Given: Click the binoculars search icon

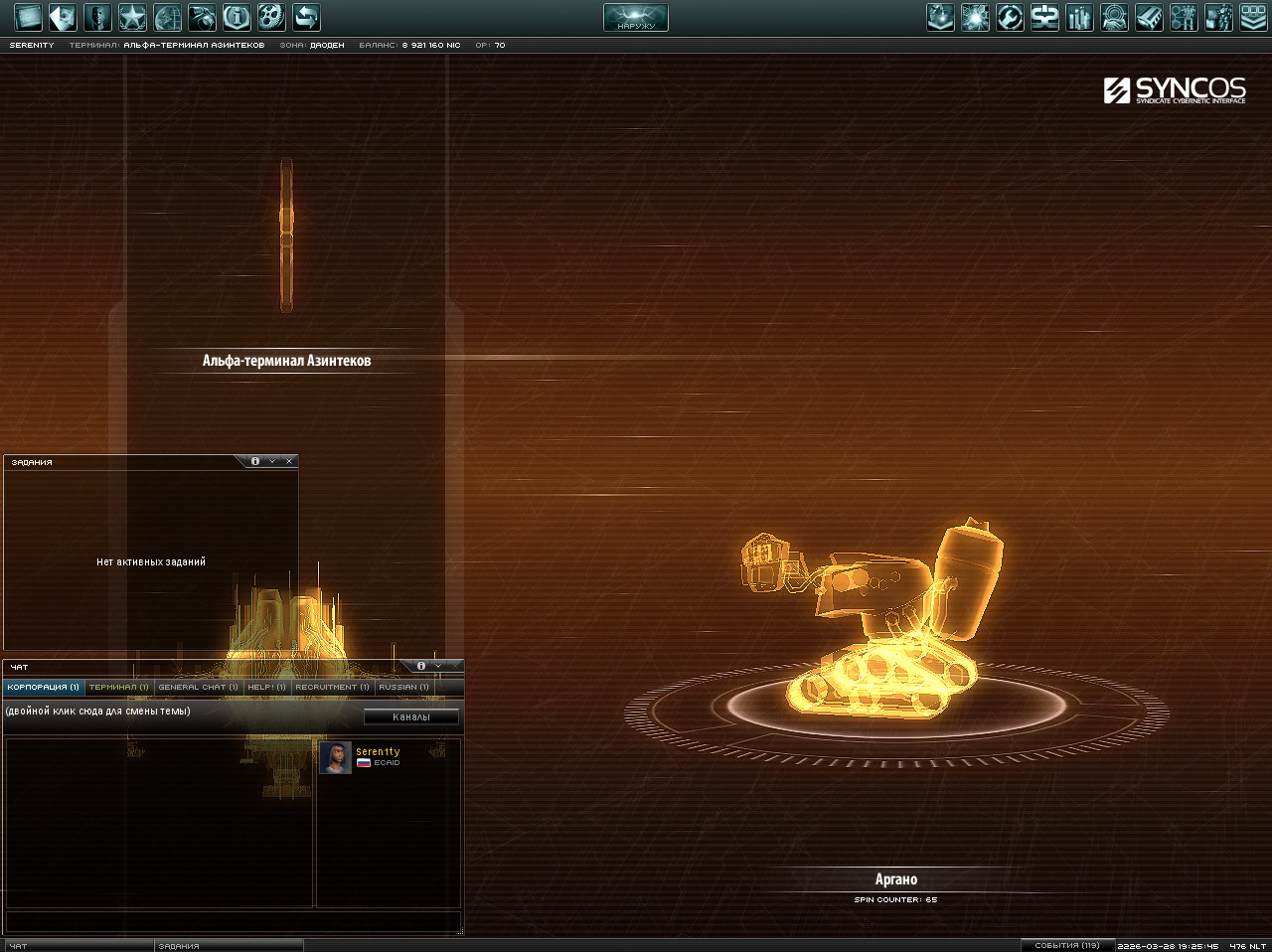Looking at the screenshot, I should pyautogui.click(x=202, y=17).
